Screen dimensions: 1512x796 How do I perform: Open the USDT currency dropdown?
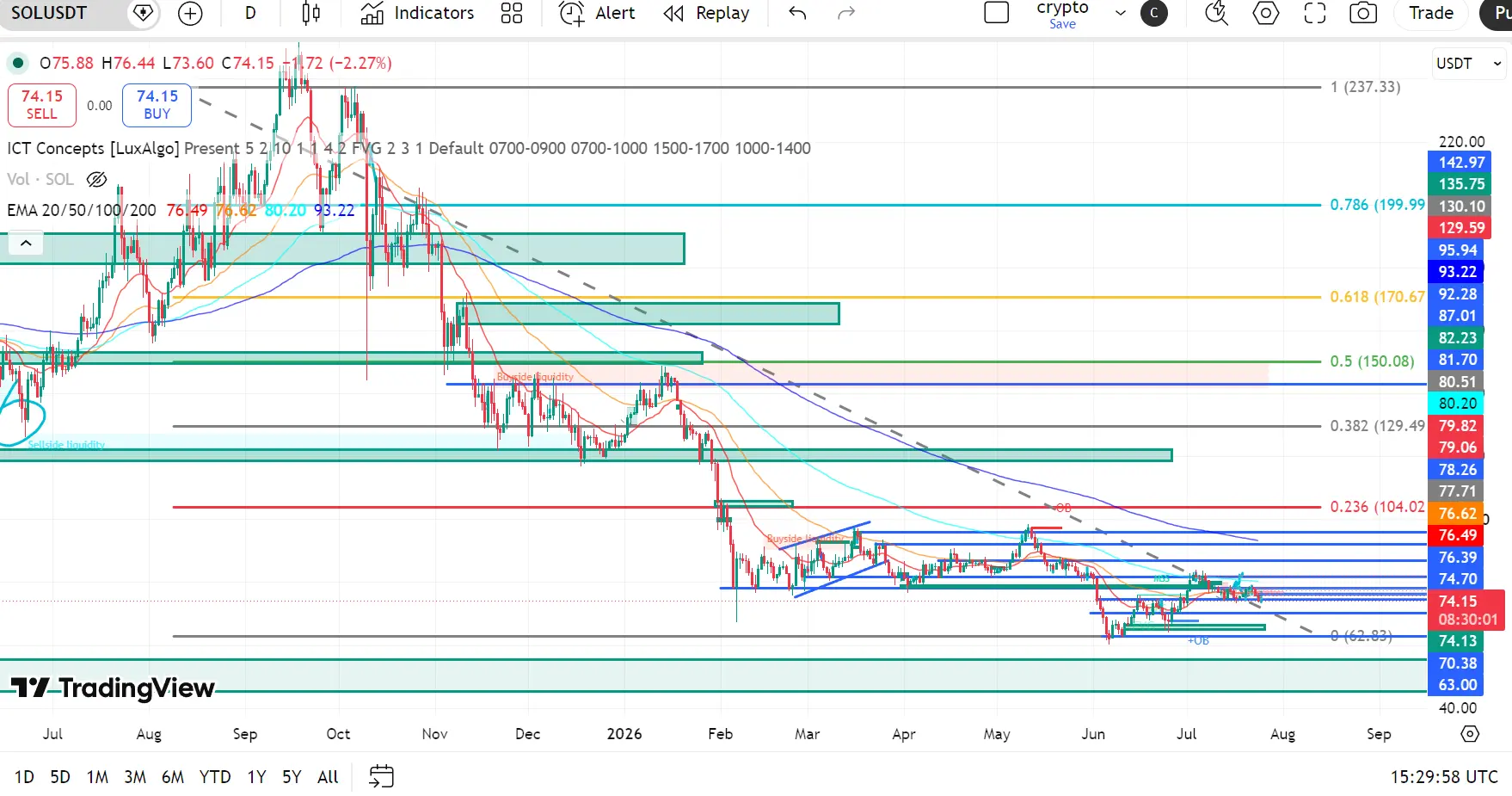1468,64
